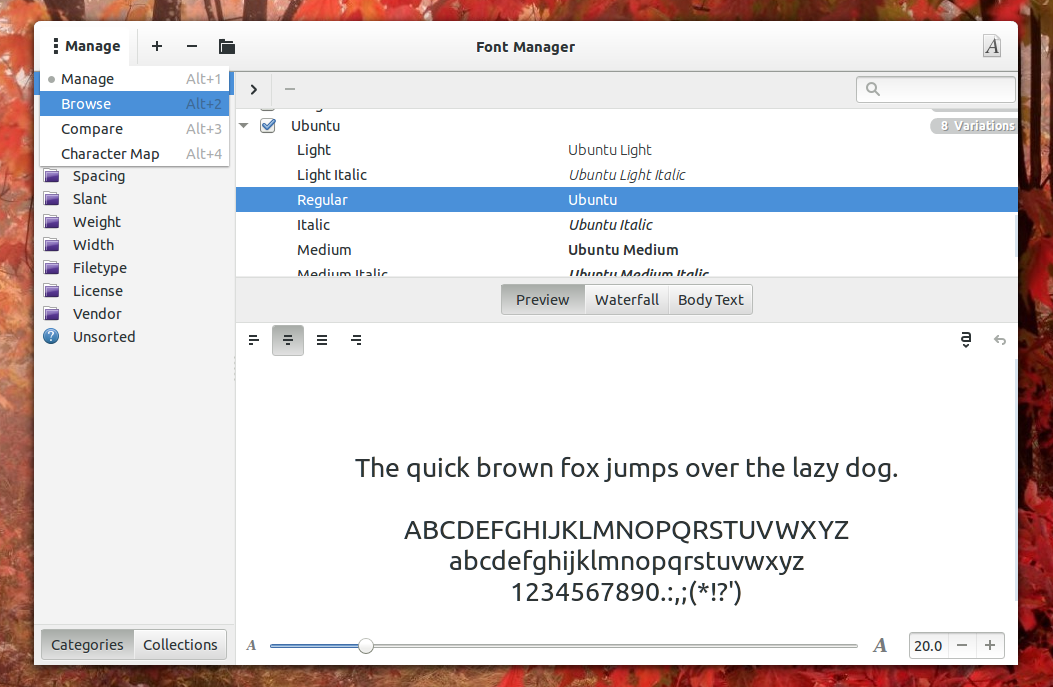Switch to the Preview tab
Viewport: 1053px width, 687px height.
click(543, 300)
